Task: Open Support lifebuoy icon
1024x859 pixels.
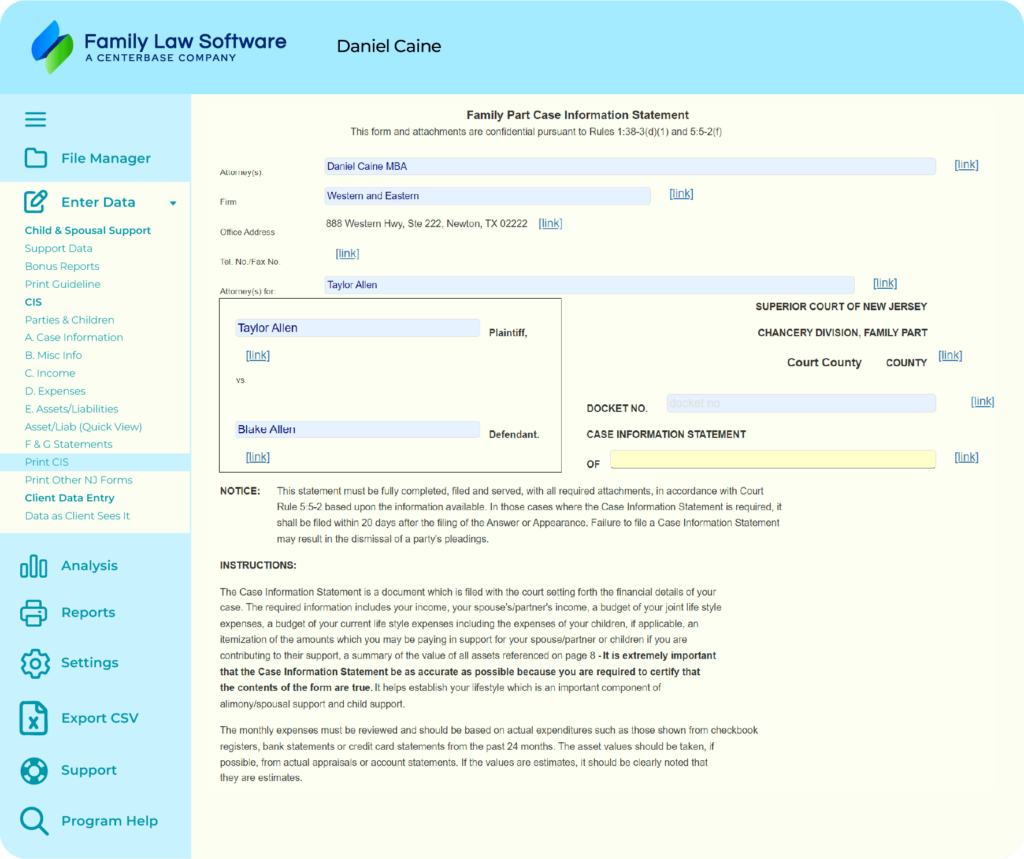Action: (x=34, y=770)
